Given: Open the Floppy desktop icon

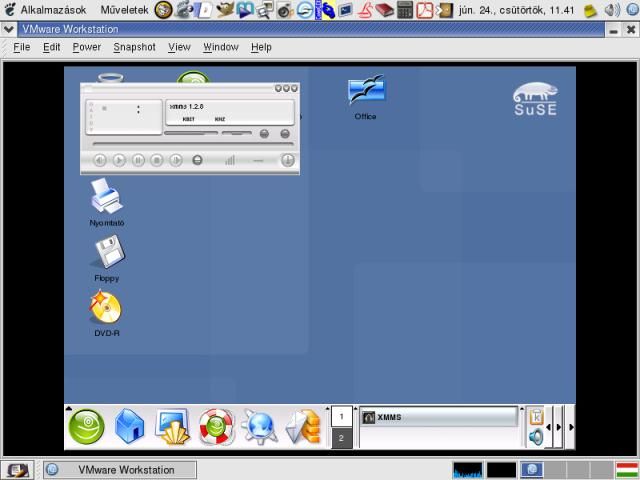Looking at the screenshot, I should click(107, 259).
